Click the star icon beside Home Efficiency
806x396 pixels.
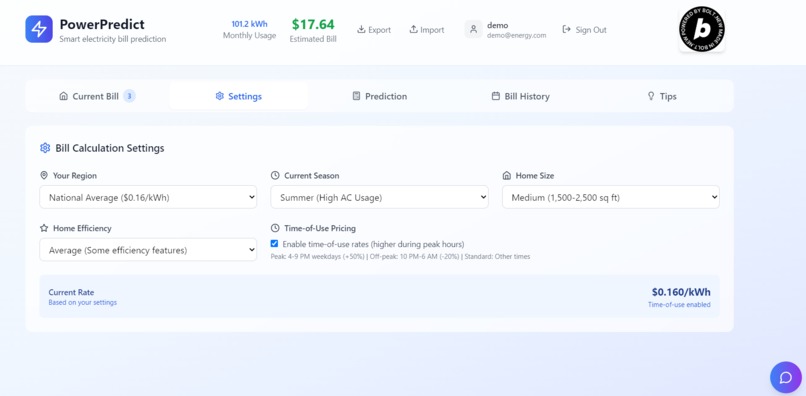(44, 228)
